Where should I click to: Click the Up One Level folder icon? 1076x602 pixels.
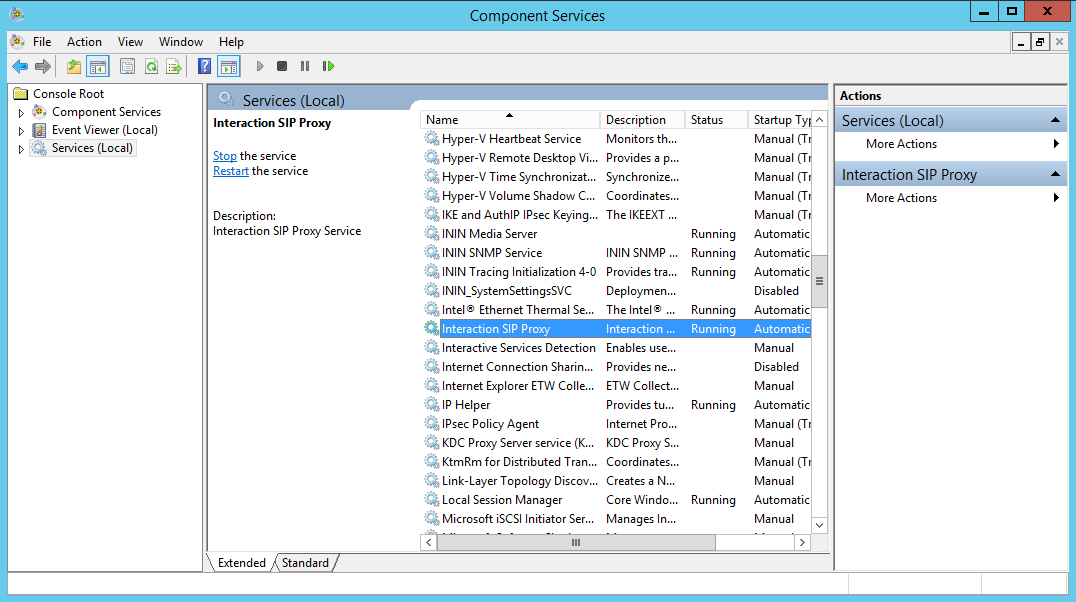(x=73, y=67)
